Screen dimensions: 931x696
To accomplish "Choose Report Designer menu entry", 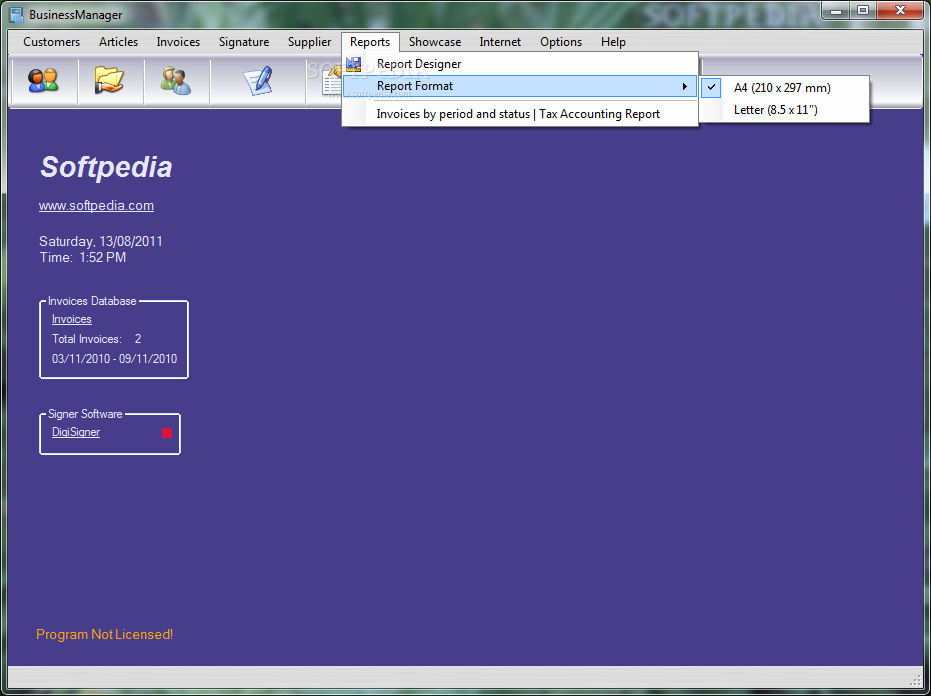I will [x=520, y=64].
